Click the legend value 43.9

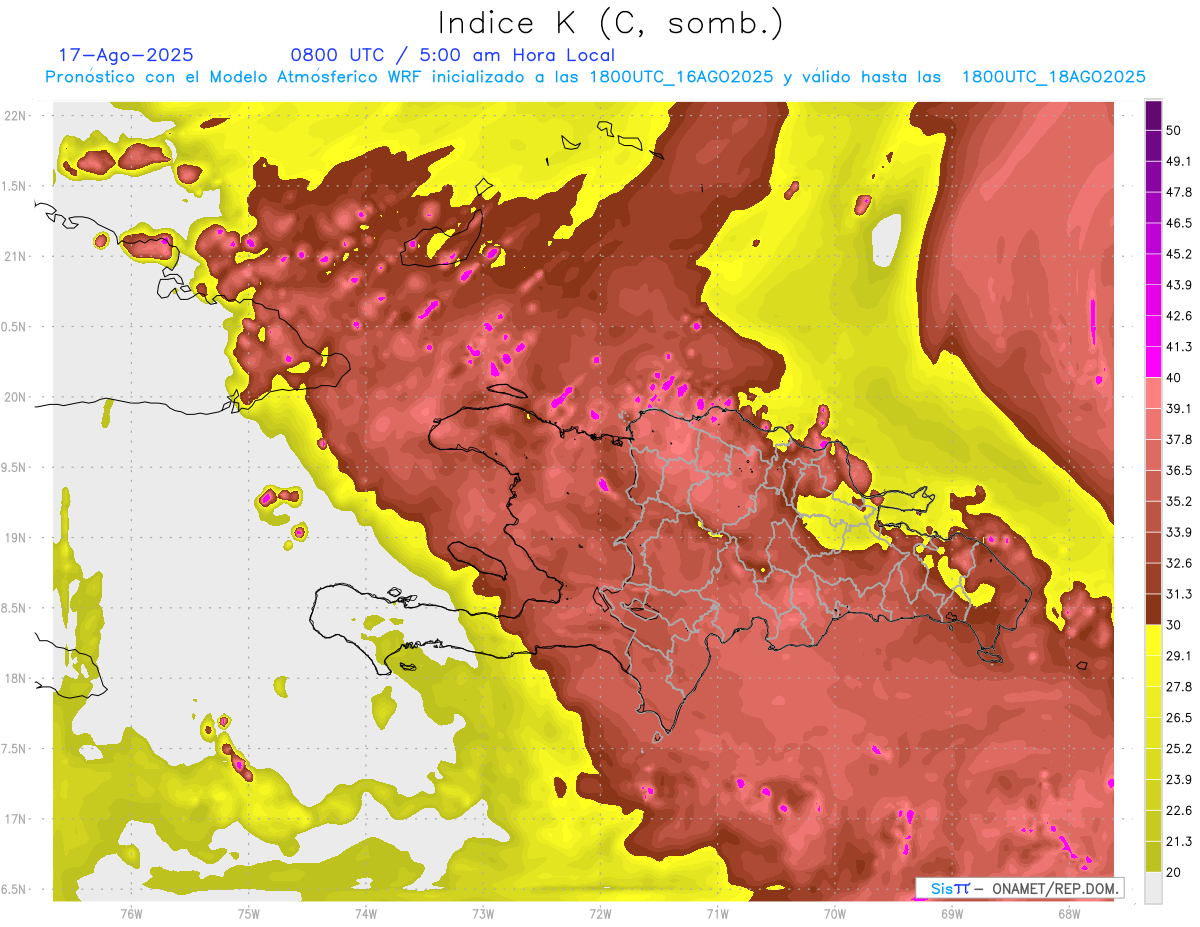point(1179,285)
